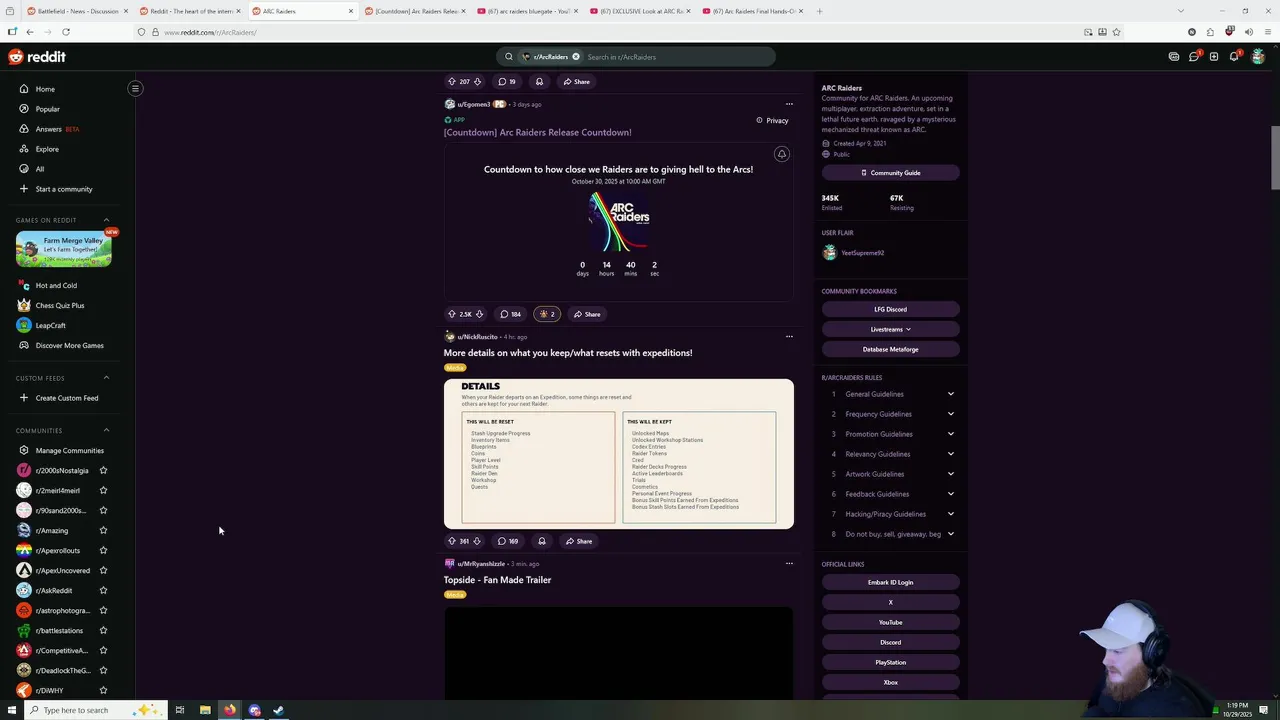
Task: Open the Embark ID Login link
Action: tap(890, 582)
